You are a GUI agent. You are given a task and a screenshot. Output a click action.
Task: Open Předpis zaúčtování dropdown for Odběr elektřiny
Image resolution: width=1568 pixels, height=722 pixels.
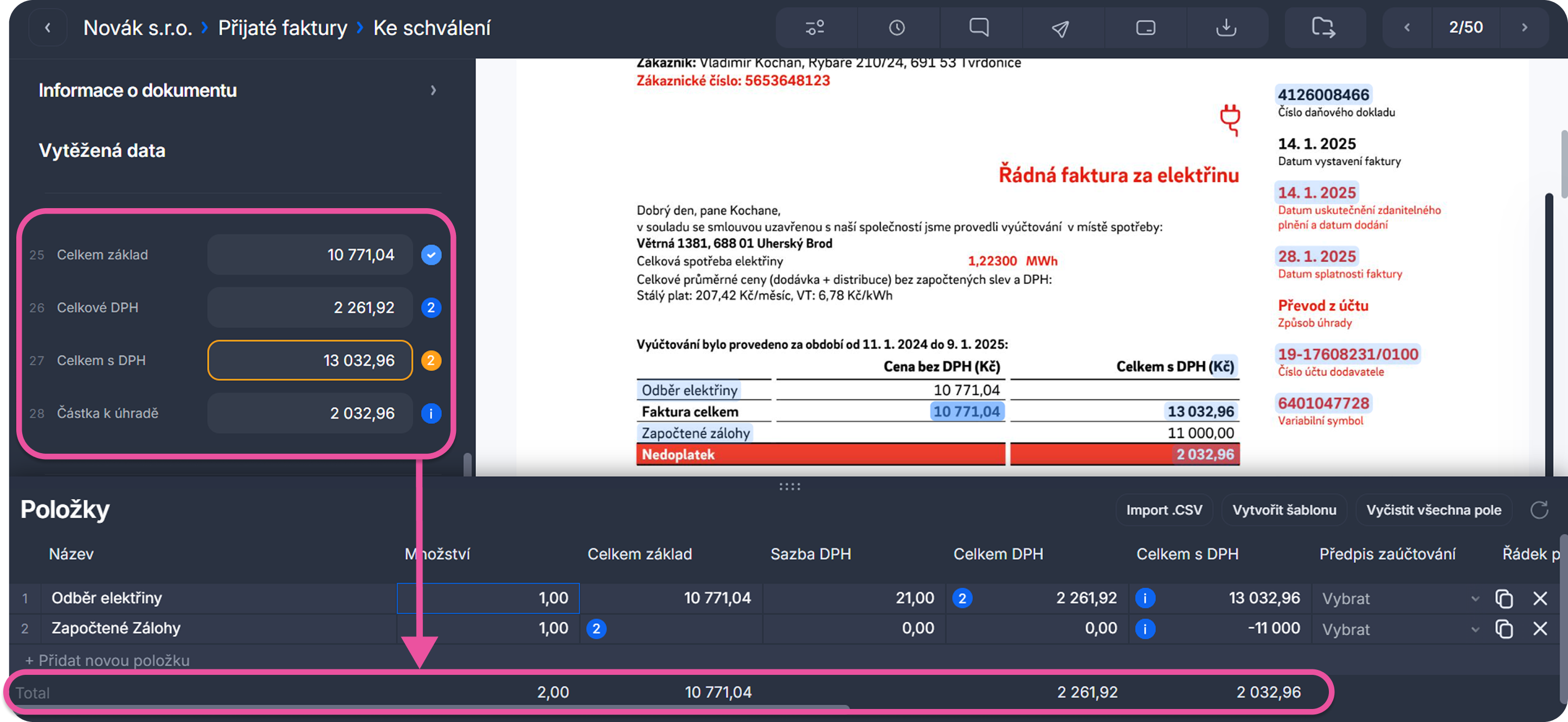point(1400,598)
